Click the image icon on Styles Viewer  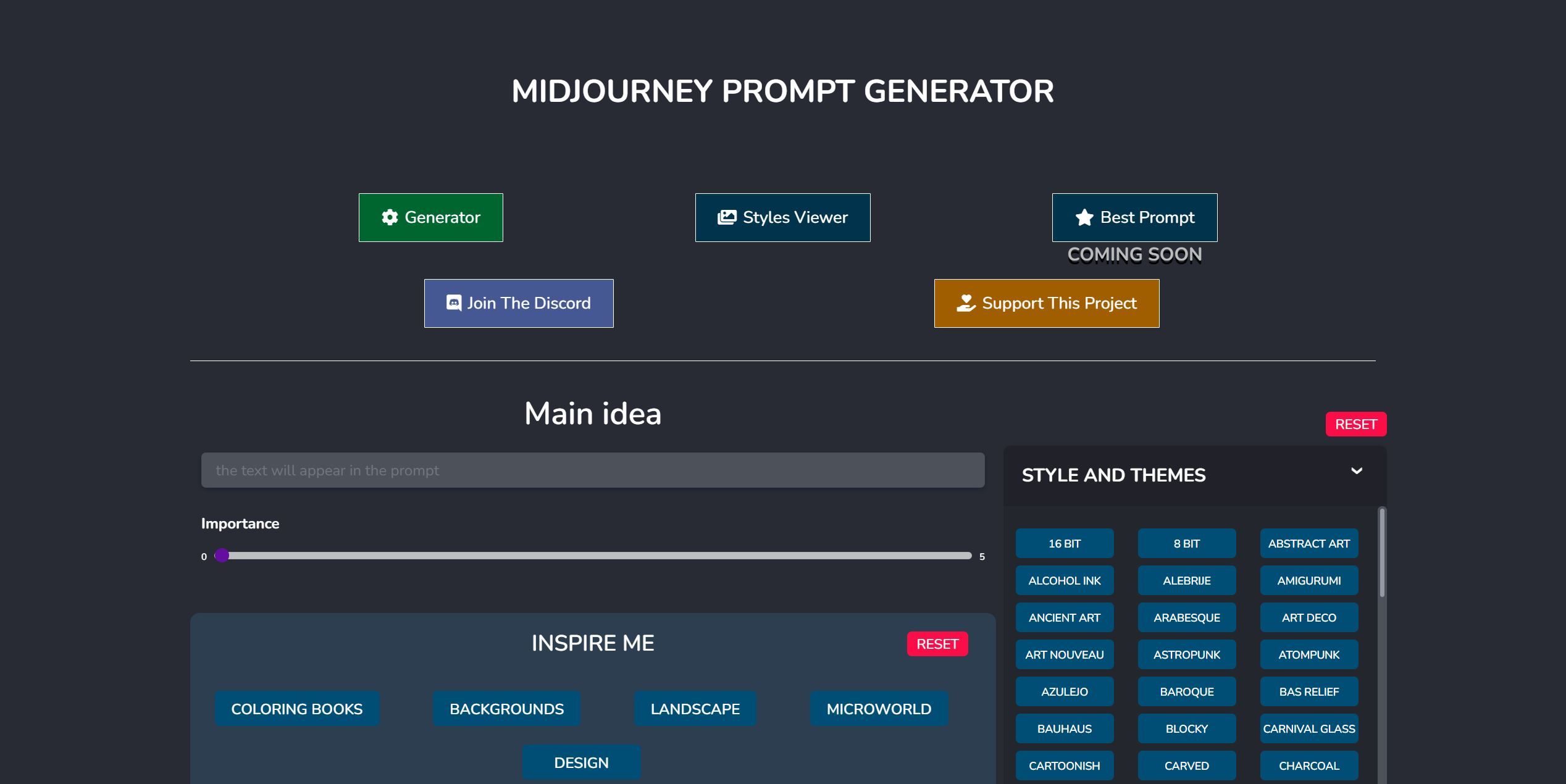(727, 217)
